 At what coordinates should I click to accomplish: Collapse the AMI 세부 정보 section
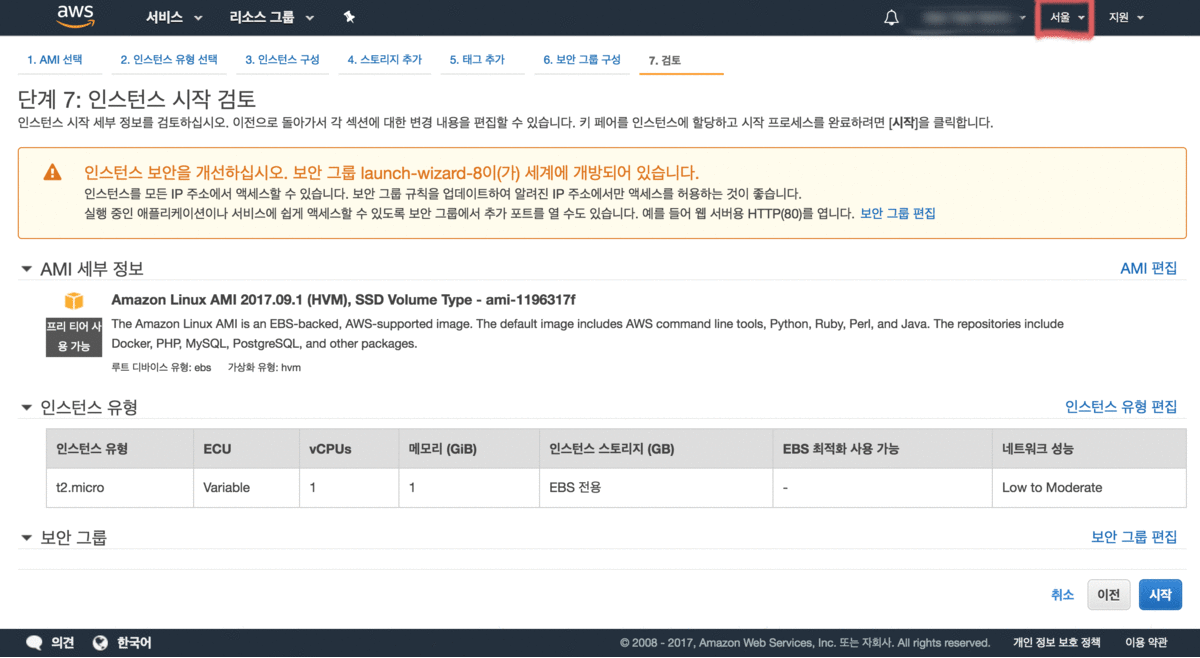coord(26,269)
